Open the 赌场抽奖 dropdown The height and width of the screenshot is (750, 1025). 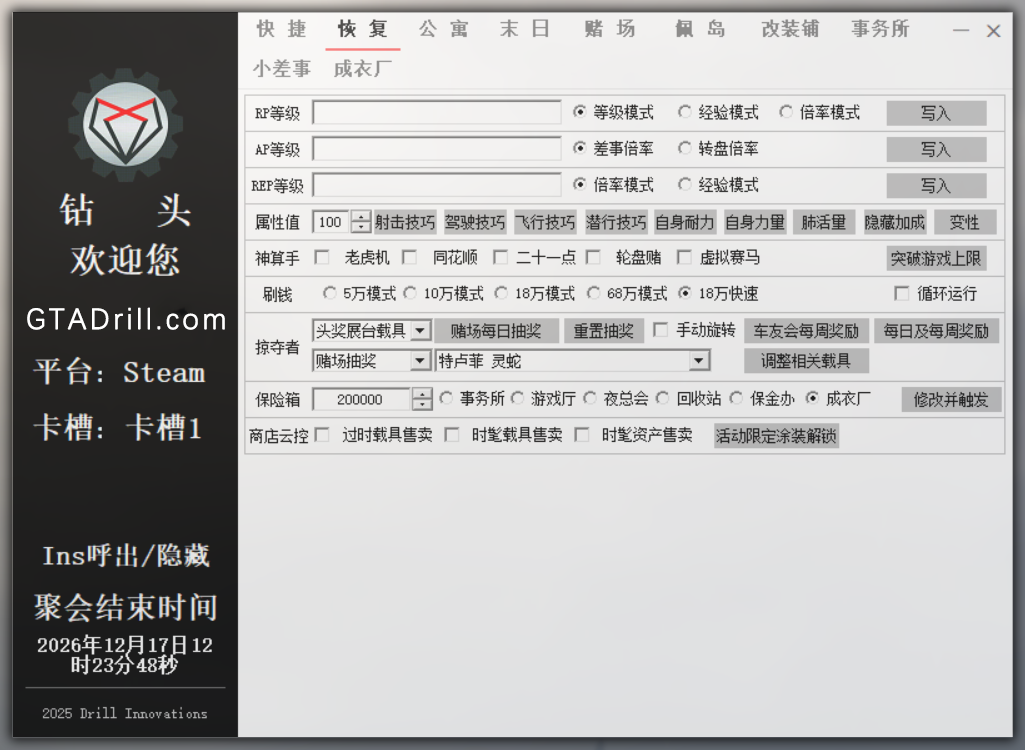[x=371, y=360]
